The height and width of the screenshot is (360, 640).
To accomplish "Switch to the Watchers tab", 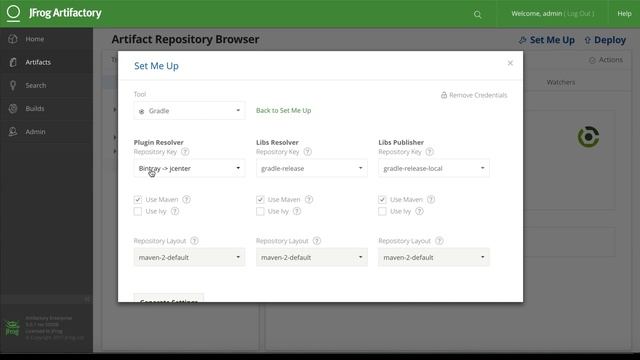I will coord(561,82).
